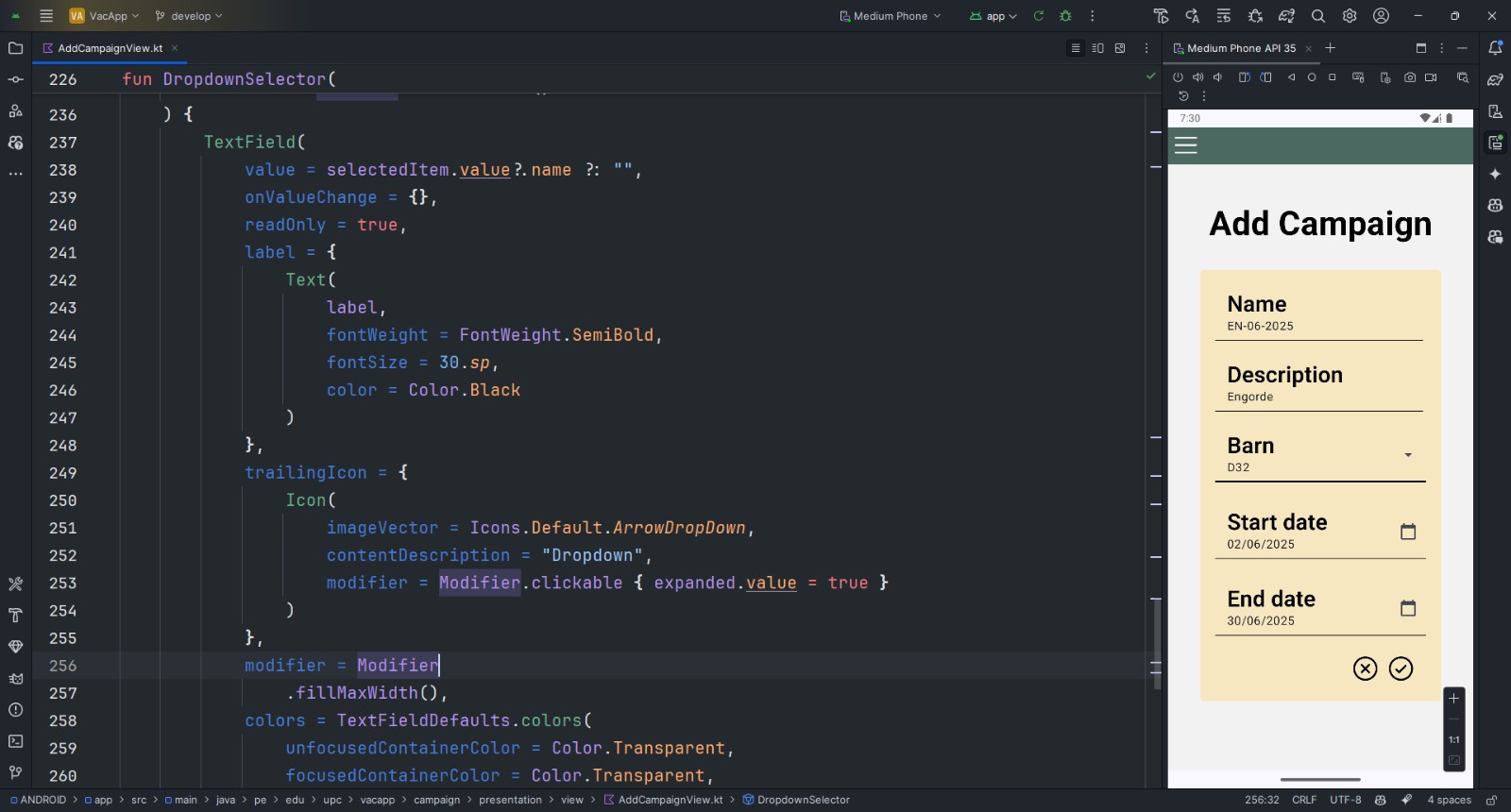The height and width of the screenshot is (812, 1511).
Task: Switch editor to Code-only view
Action: point(1075,48)
